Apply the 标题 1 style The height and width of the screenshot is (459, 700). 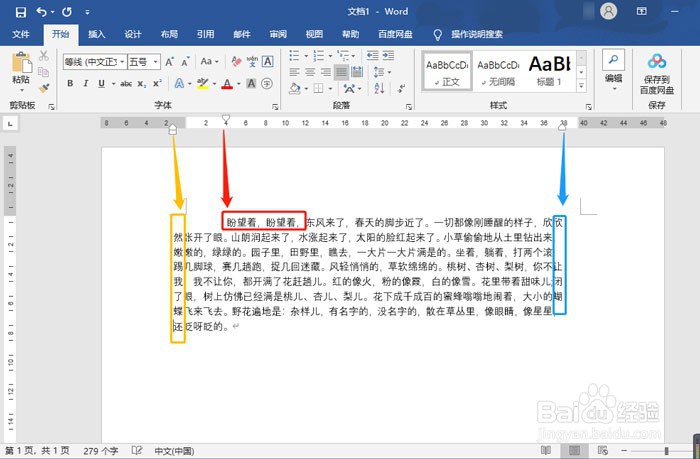[550, 71]
